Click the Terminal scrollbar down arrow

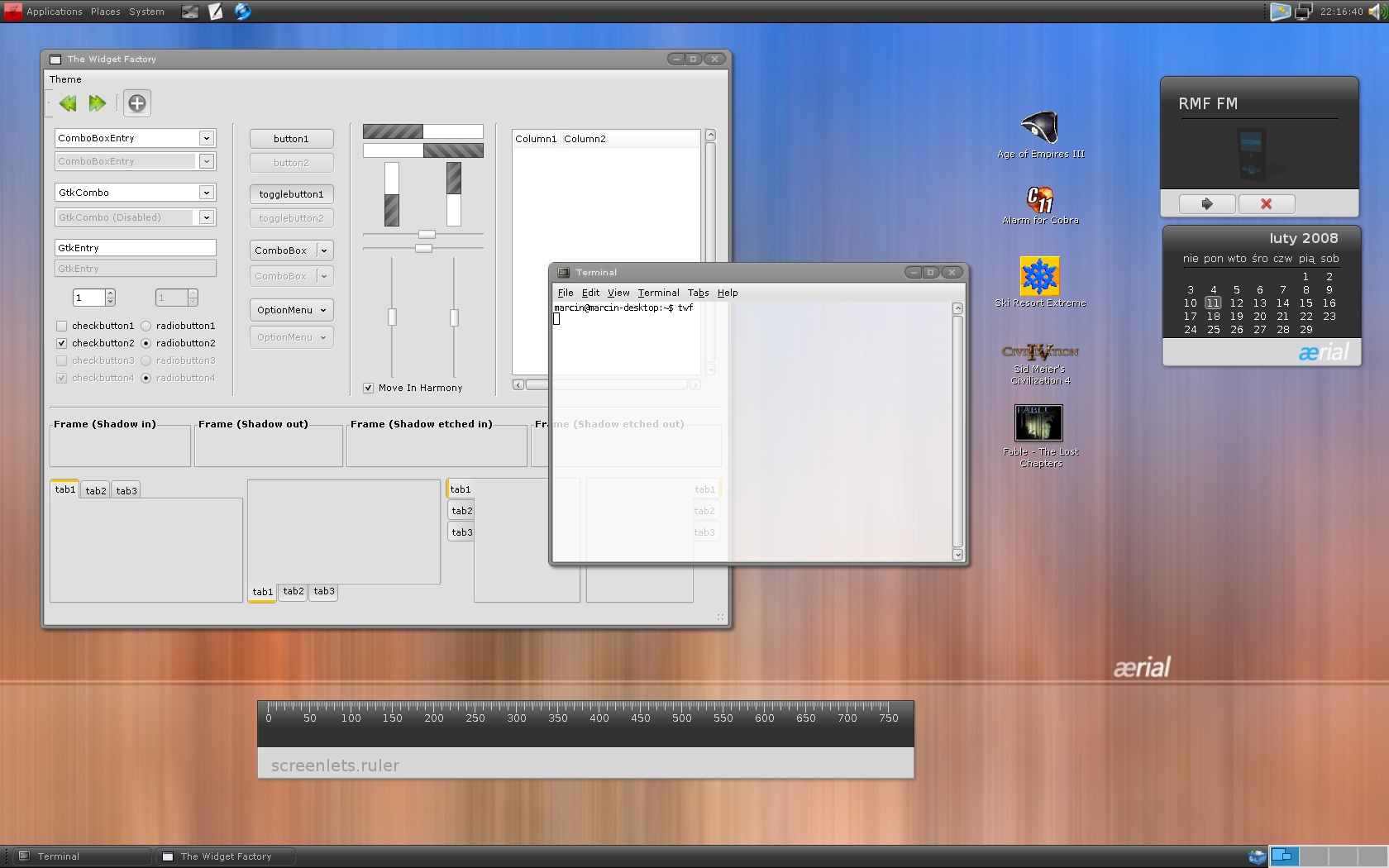957,555
